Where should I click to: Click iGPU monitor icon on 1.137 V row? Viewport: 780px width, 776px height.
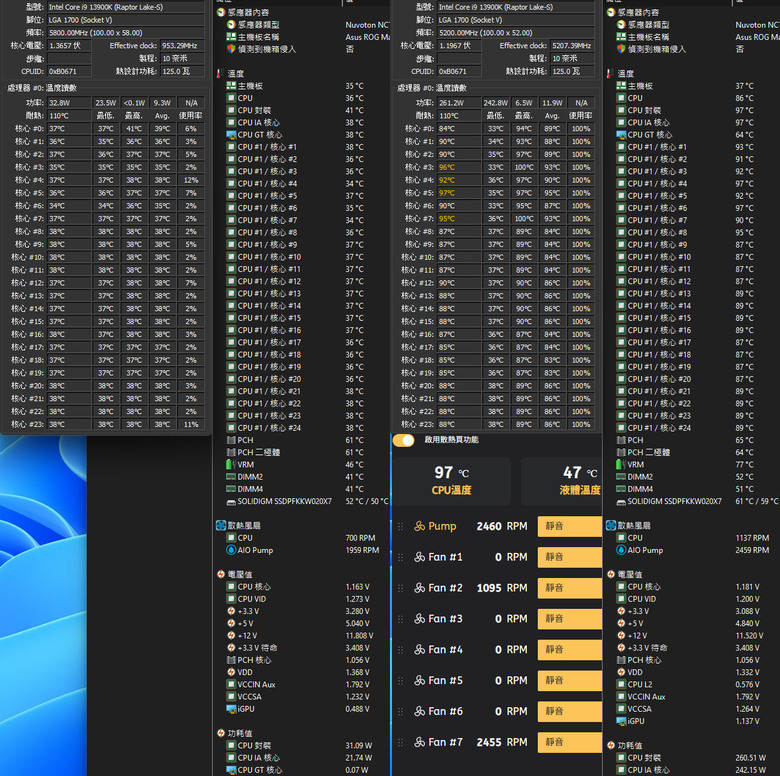tap(621, 721)
